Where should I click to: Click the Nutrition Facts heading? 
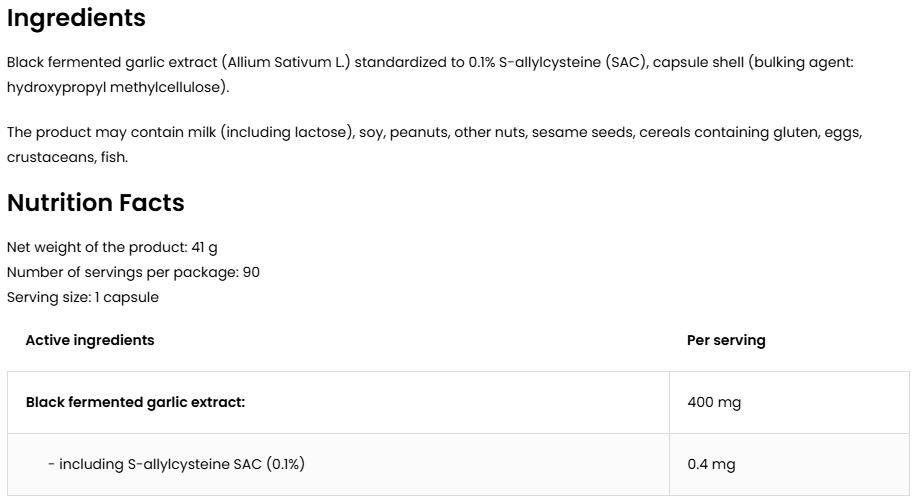tap(95, 203)
